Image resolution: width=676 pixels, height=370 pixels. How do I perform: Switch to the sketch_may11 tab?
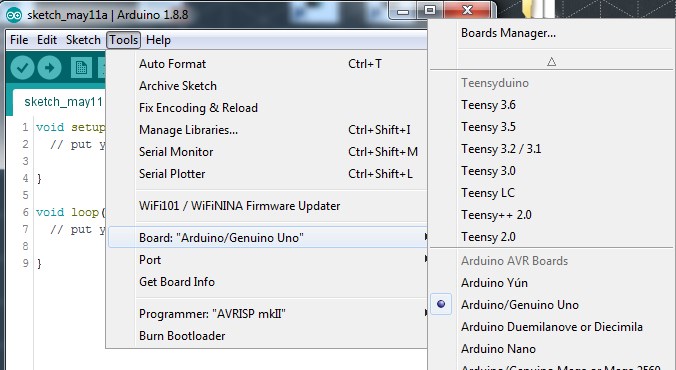(x=60, y=102)
